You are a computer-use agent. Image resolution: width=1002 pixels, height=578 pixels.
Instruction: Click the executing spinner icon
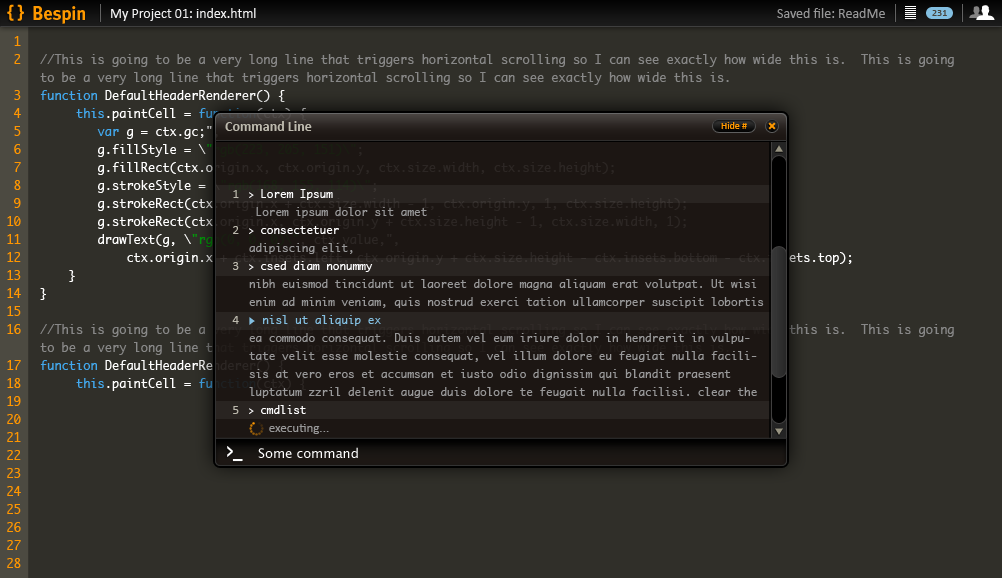click(x=256, y=428)
